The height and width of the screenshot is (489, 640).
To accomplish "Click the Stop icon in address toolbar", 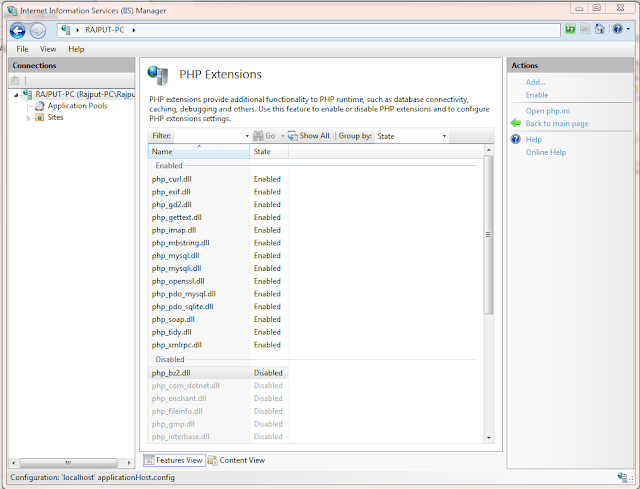I will point(585,29).
